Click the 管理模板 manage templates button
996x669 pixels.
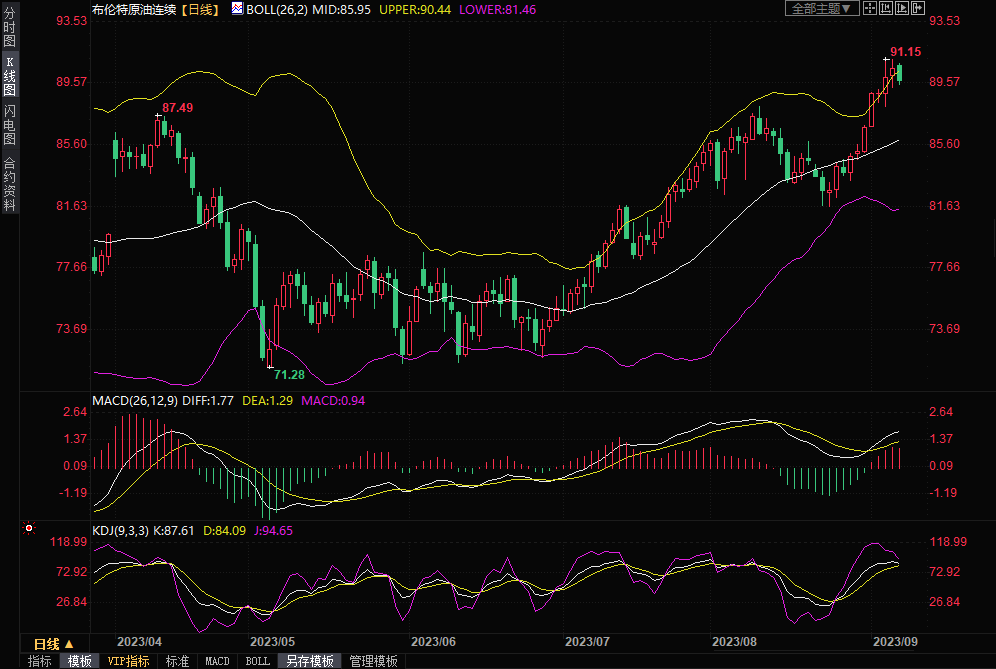coord(372,661)
